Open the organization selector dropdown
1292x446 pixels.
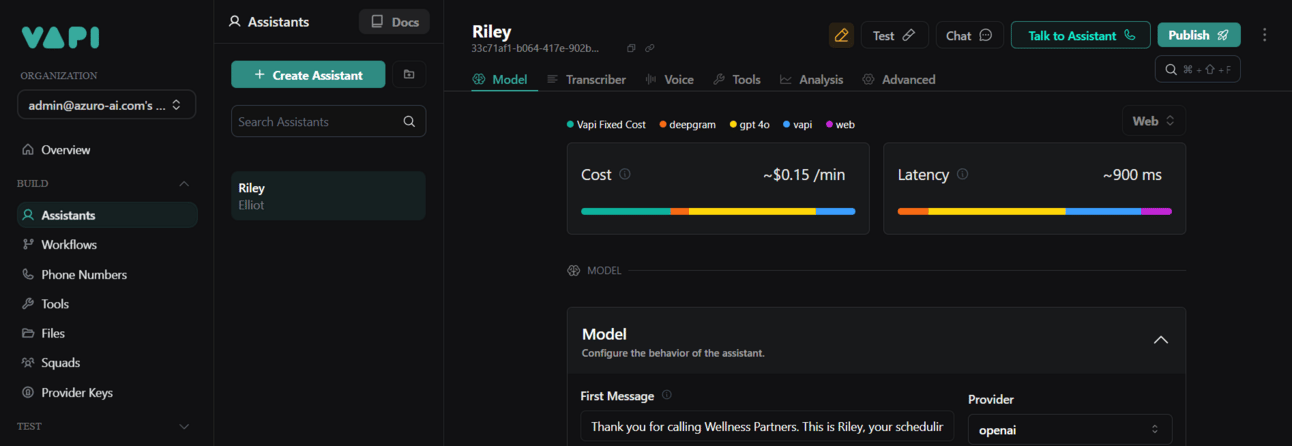(106, 104)
